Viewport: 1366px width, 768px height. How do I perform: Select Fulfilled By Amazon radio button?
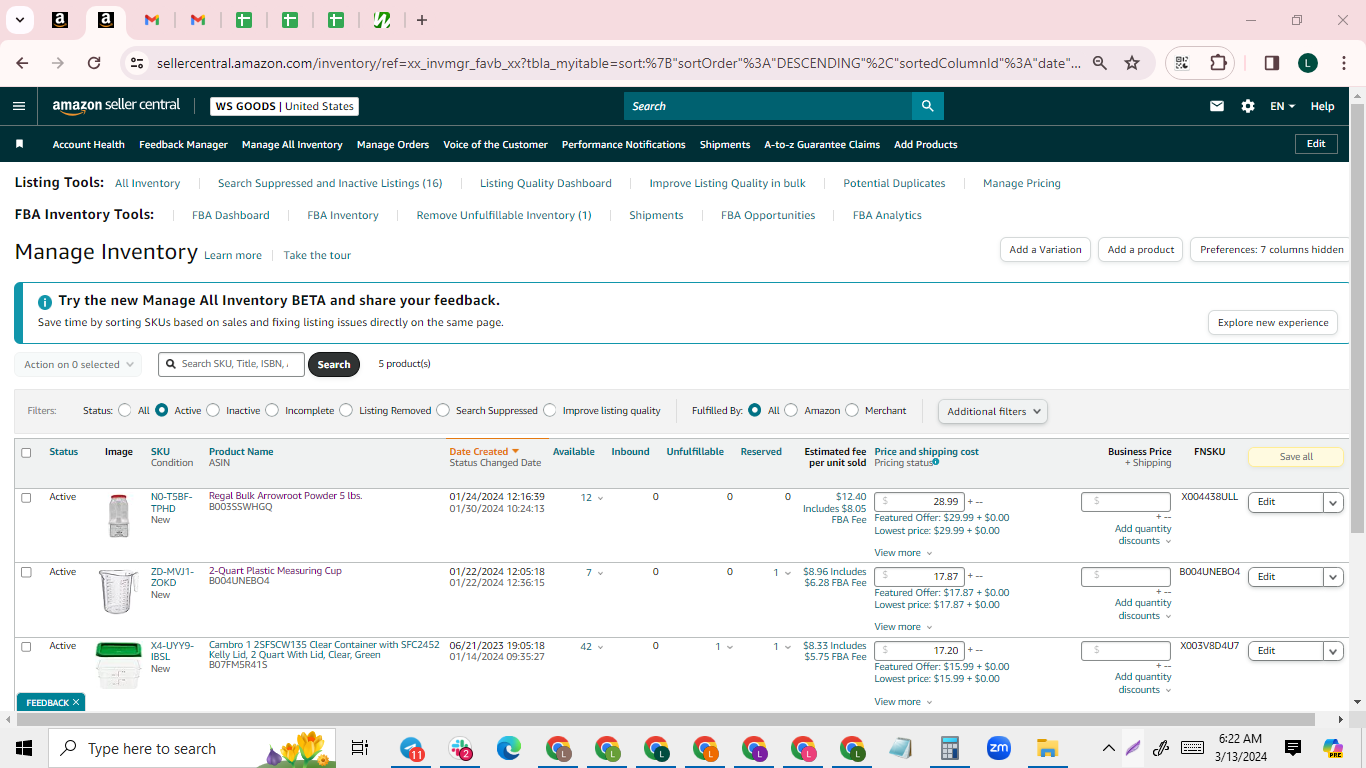coord(791,410)
